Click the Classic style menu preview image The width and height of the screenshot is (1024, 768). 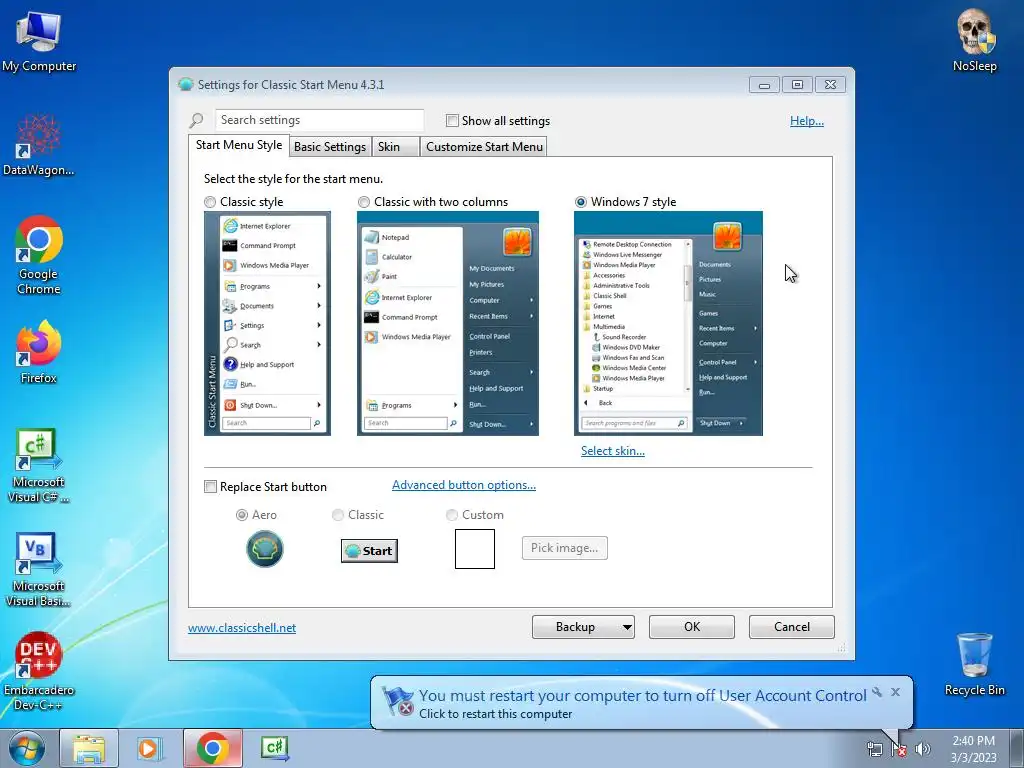pos(267,323)
